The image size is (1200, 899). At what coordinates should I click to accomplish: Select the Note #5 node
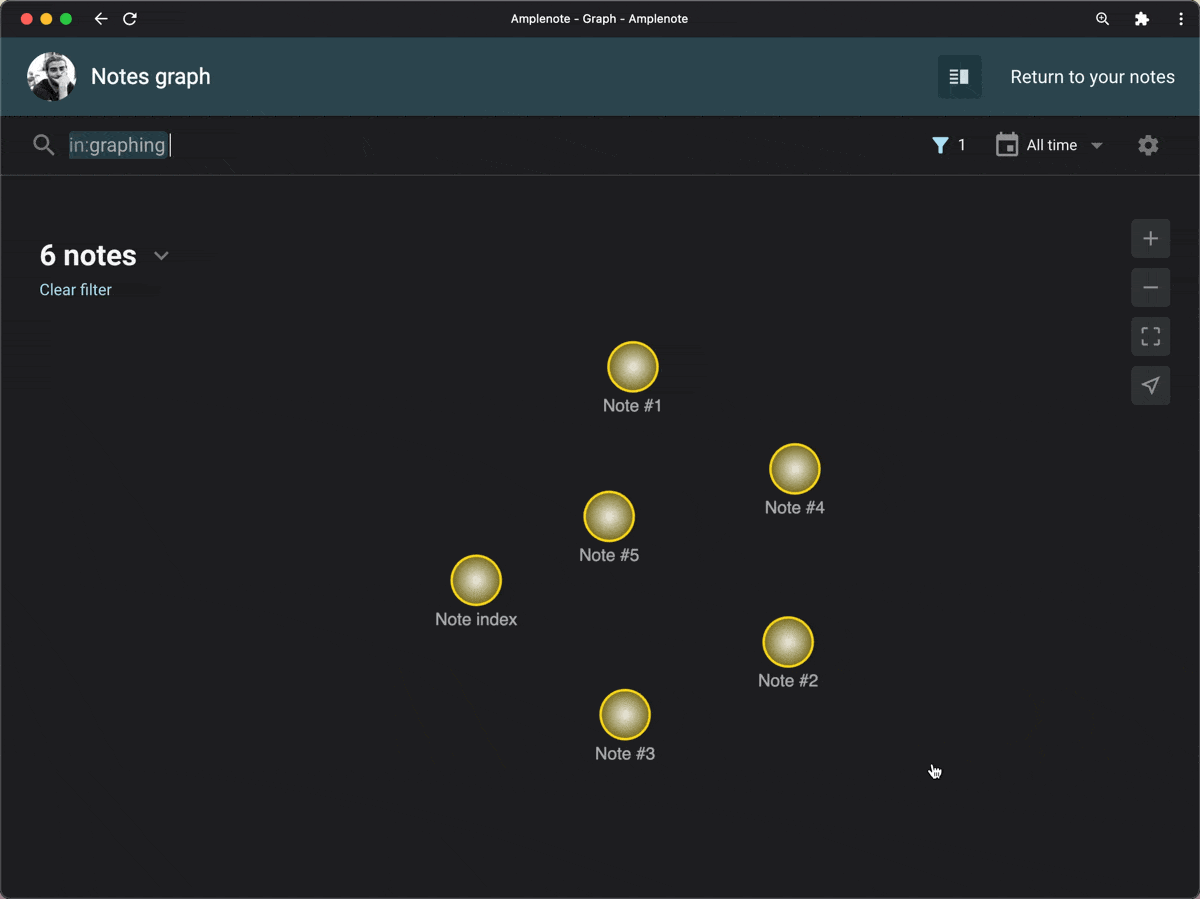(609, 517)
